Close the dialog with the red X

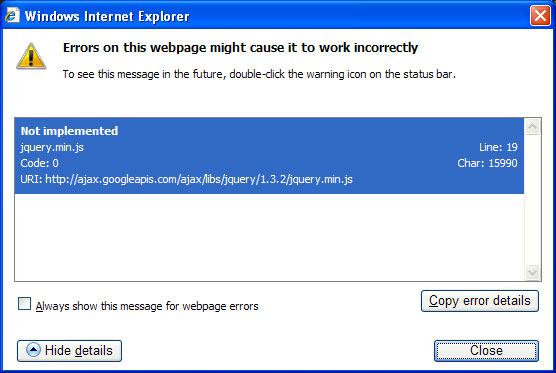pos(540,16)
